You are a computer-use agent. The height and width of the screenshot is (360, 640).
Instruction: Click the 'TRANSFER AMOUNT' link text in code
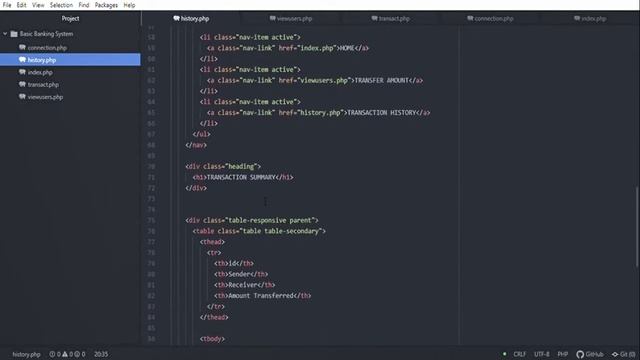pyautogui.click(x=382, y=80)
